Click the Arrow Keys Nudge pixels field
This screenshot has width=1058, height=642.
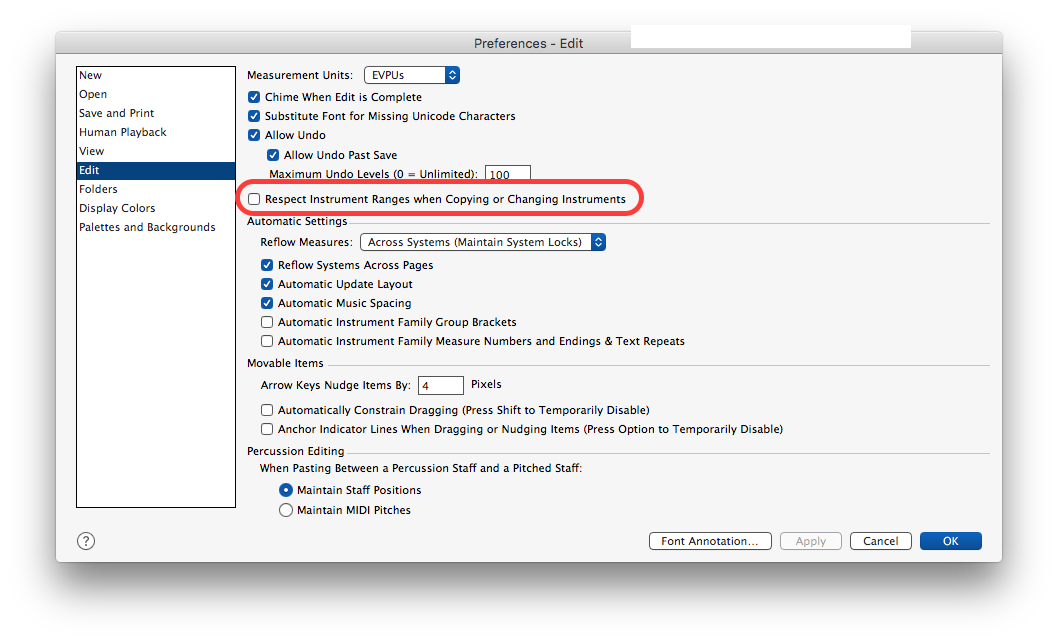(441, 385)
